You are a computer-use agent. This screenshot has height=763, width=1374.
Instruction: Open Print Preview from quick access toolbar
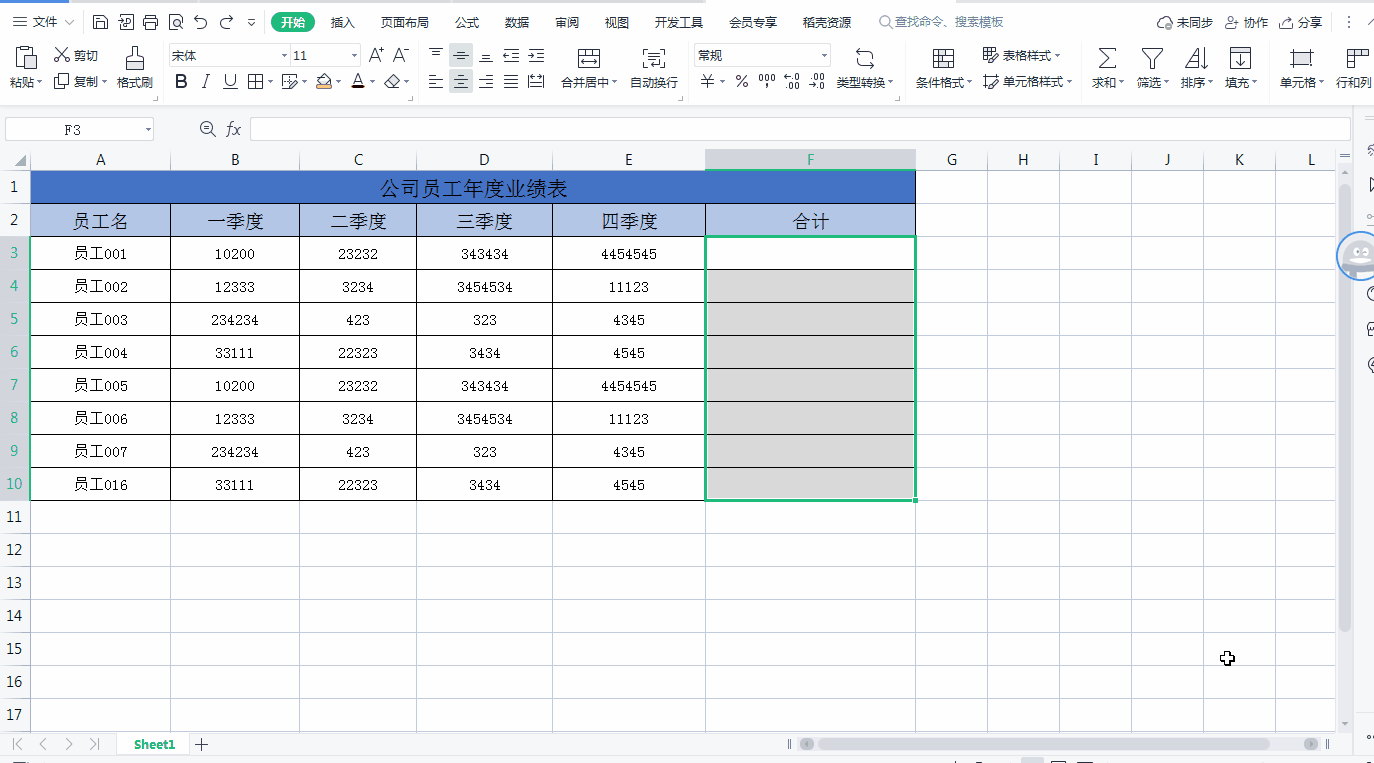[x=175, y=22]
